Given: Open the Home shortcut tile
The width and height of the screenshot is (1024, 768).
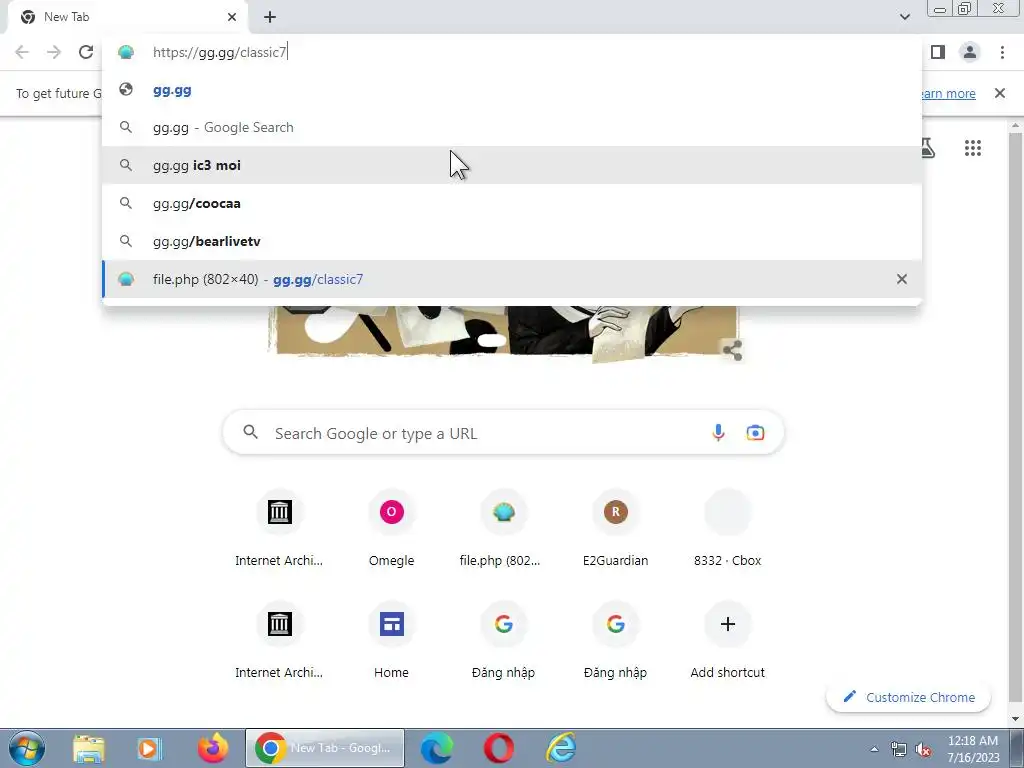Looking at the screenshot, I should [x=391, y=641].
